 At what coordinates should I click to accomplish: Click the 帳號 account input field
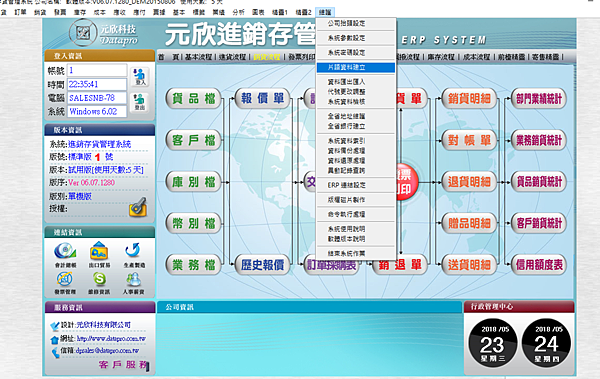[97, 70]
